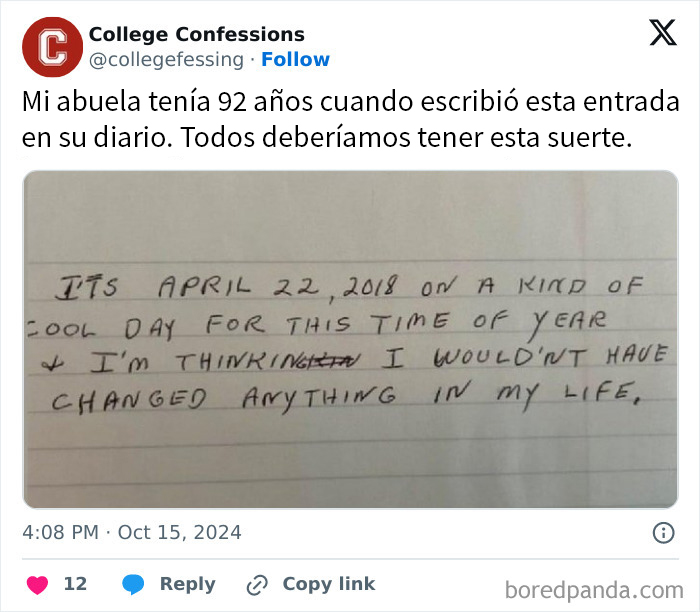Click the chain link copy icon

(x=258, y=584)
